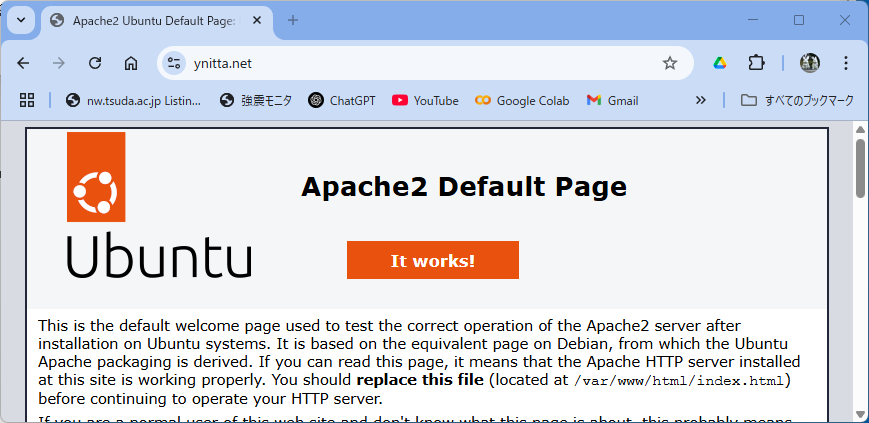Go to the home page
The height and width of the screenshot is (423, 869).
tap(131, 63)
